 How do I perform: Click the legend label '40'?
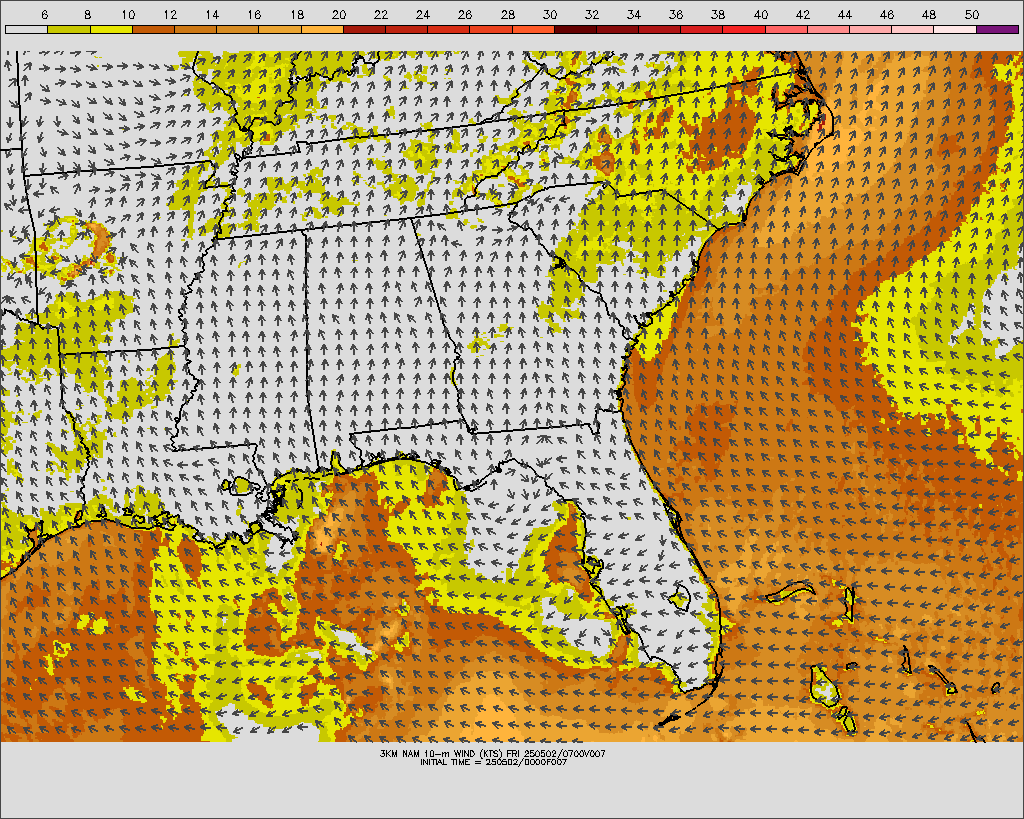pyautogui.click(x=760, y=14)
